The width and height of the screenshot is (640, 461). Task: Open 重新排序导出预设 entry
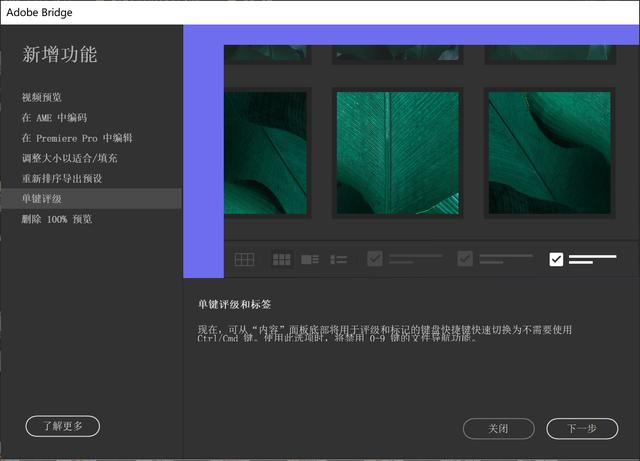[x=62, y=178]
